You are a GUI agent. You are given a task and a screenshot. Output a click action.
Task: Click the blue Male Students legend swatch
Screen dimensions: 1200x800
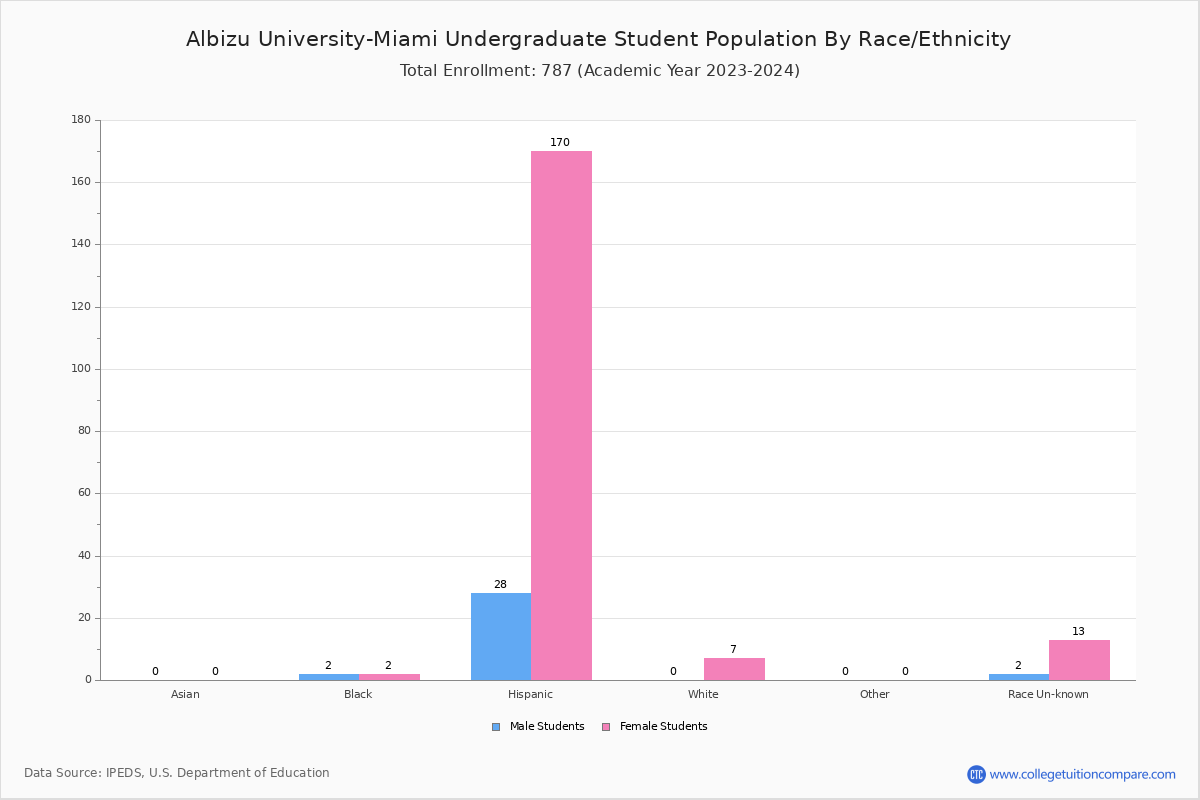(496, 727)
